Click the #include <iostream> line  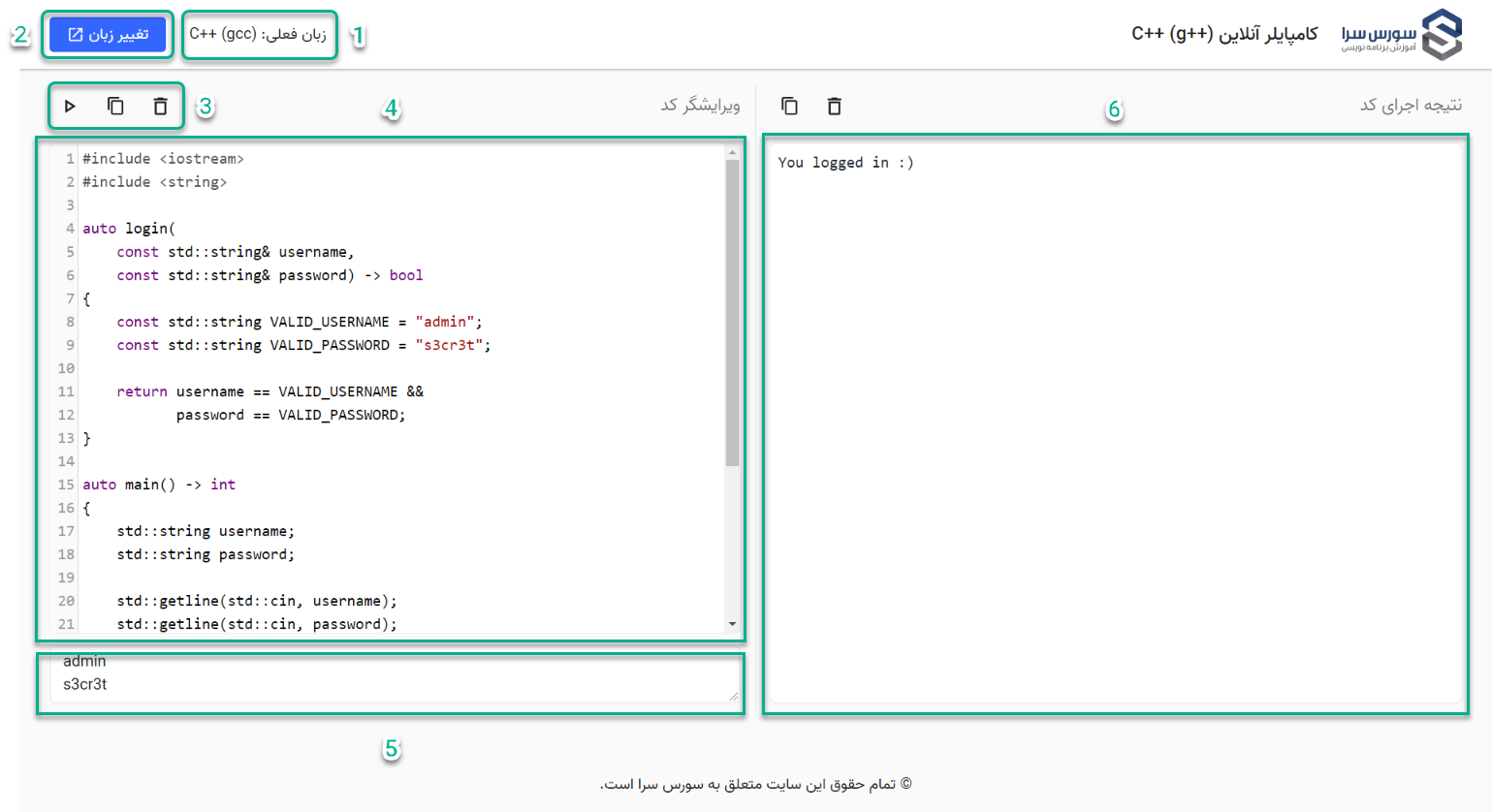tap(163, 159)
